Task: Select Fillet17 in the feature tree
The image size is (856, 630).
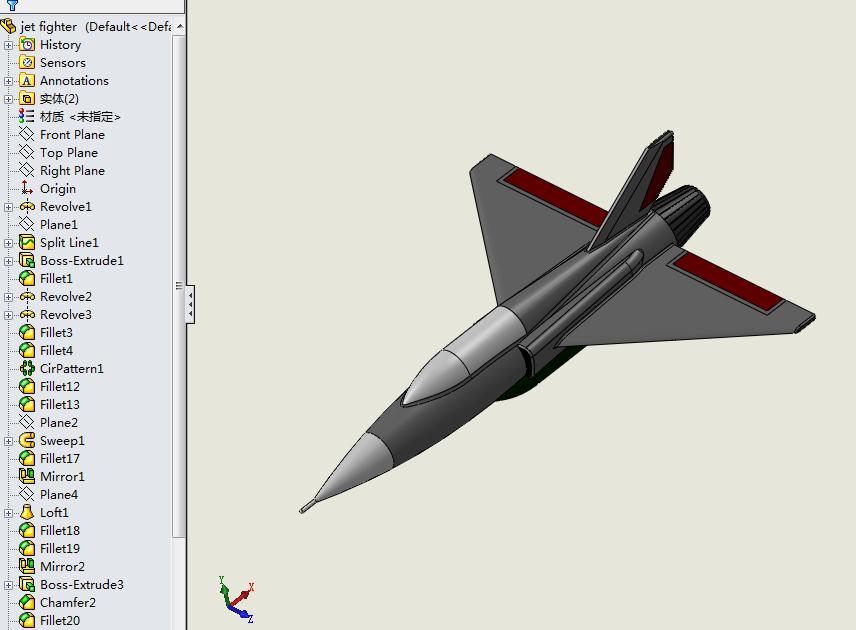Action: coord(60,459)
